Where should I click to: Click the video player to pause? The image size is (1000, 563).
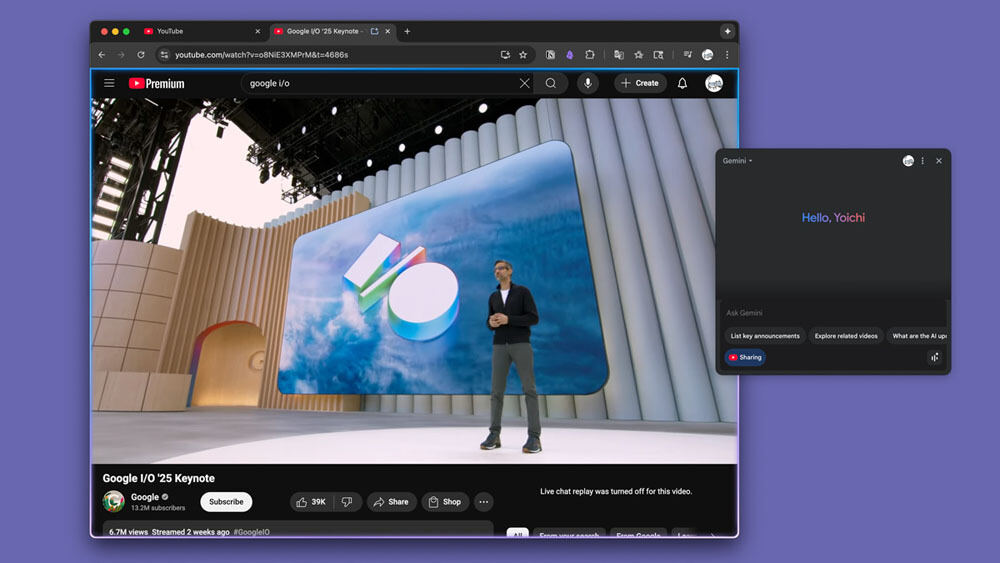click(x=415, y=281)
